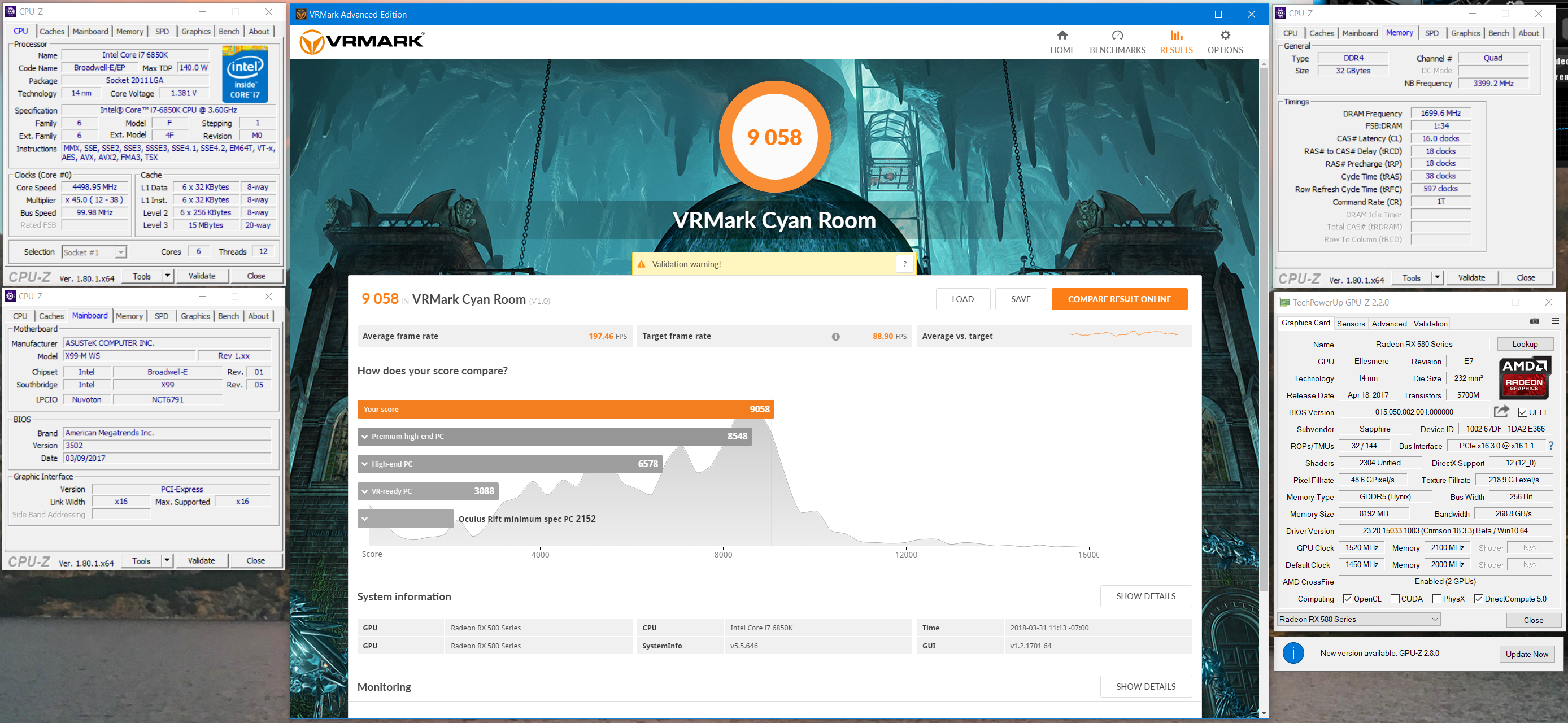1568x723 pixels.
Task: Toggle DirectCompute 5.0 checkbox in GPU-Z
Action: [x=1479, y=599]
